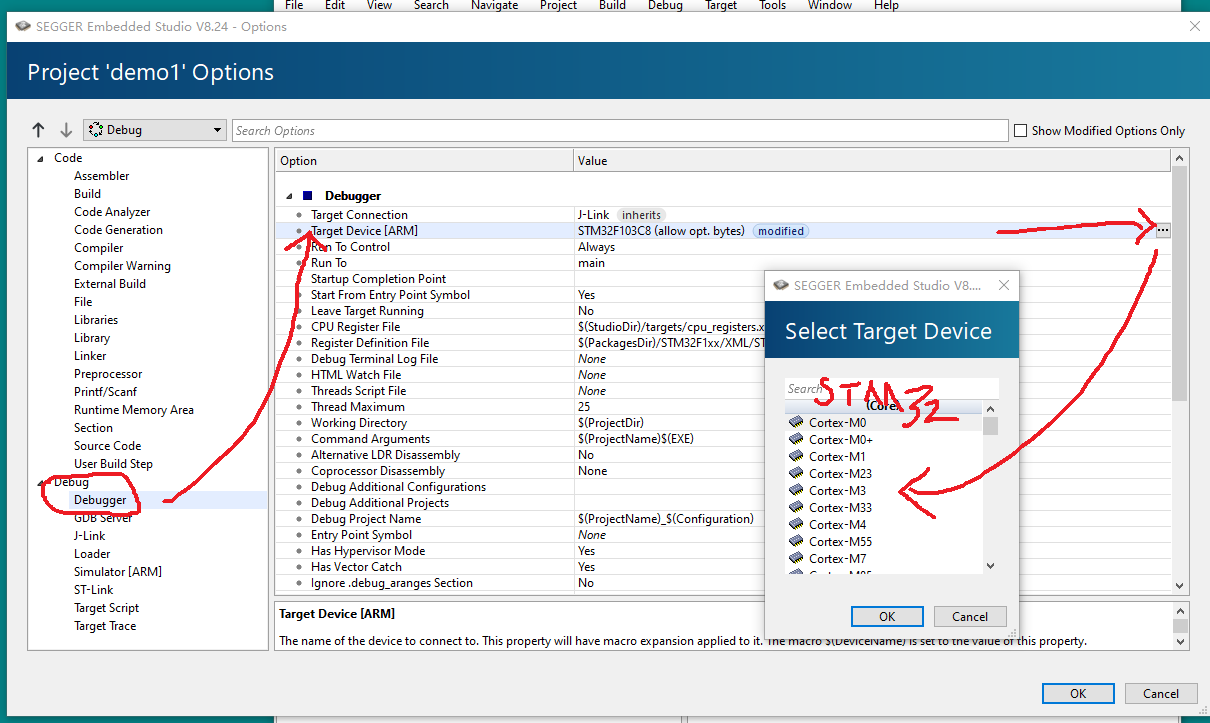Select the Thread Maximum option row
Screen dimensions: 1210x723
click(x=723, y=407)
